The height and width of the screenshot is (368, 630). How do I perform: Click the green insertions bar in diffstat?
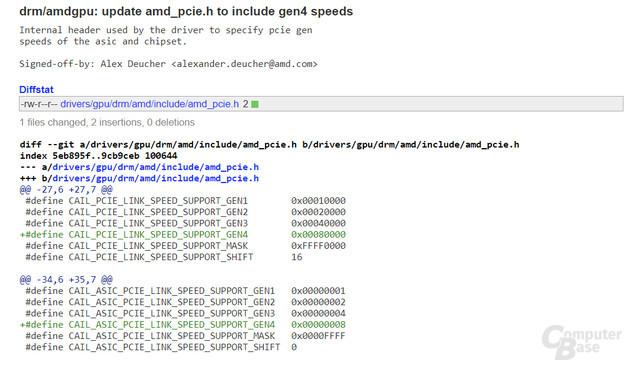pos(255,104)
